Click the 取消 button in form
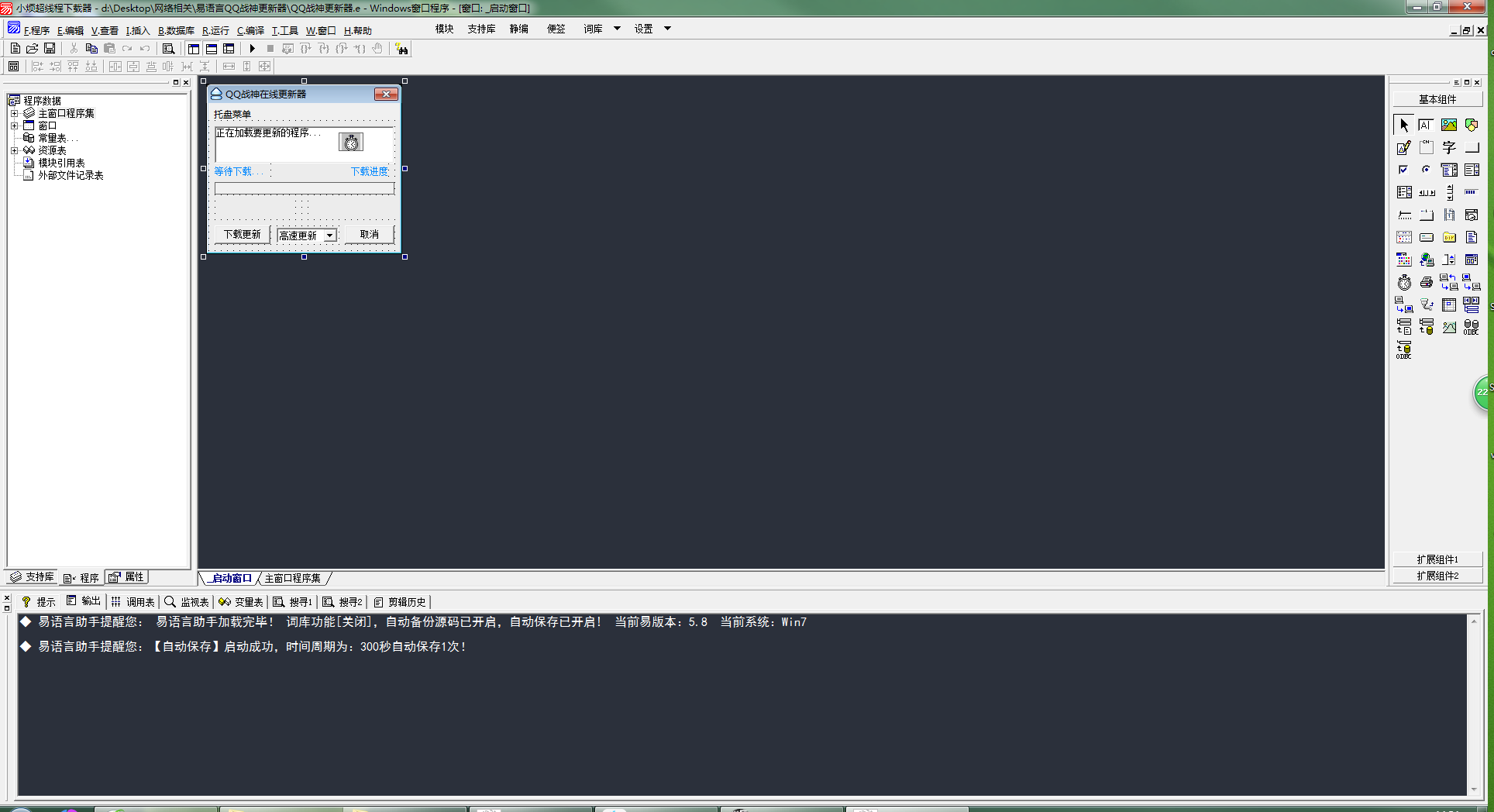Image resolution: width=1494 pixels, height=812 pixels. pyautogui.click(x=369, y=235)
